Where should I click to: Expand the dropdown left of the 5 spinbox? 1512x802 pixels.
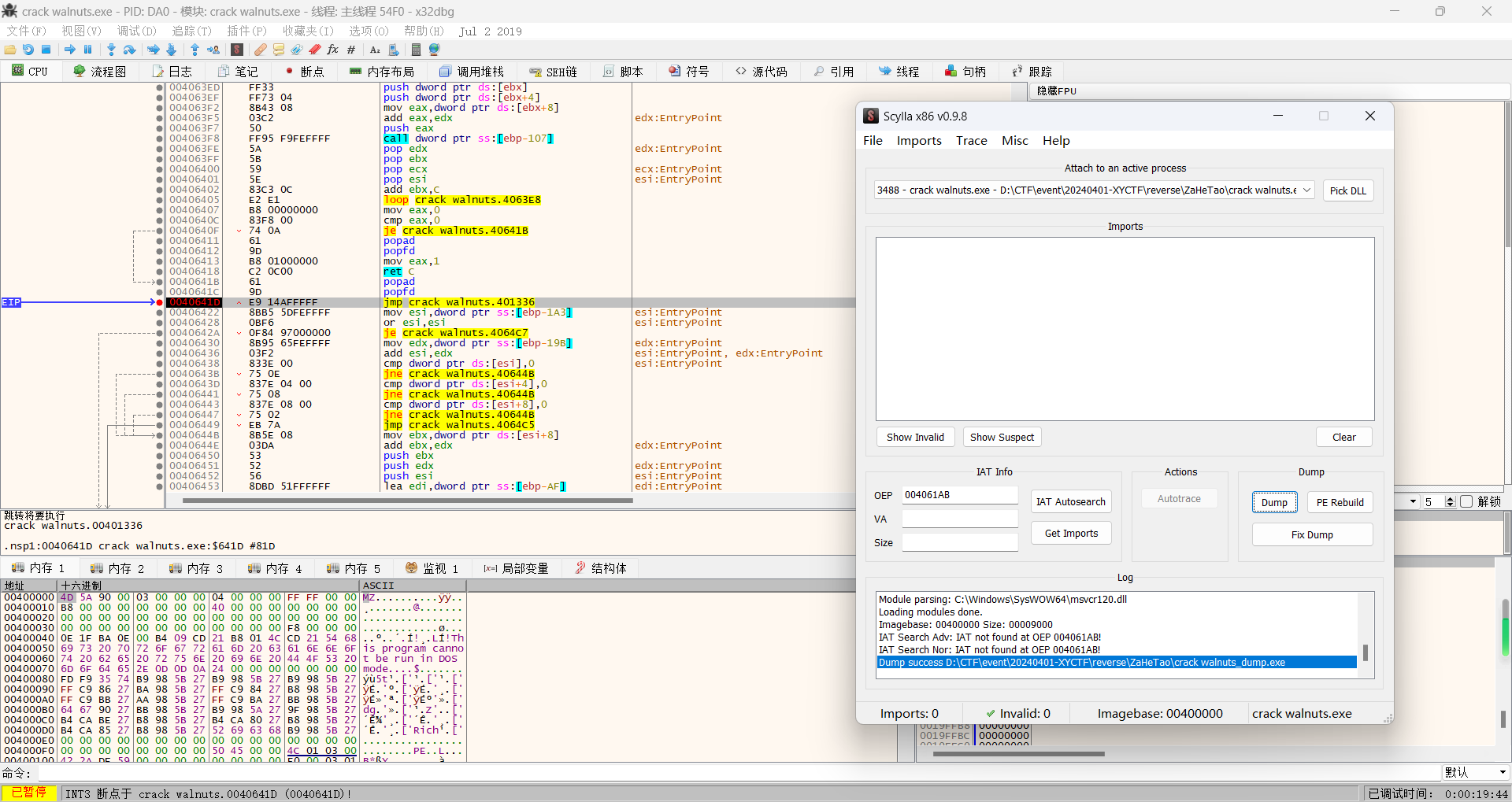(x=1414, y=501)
